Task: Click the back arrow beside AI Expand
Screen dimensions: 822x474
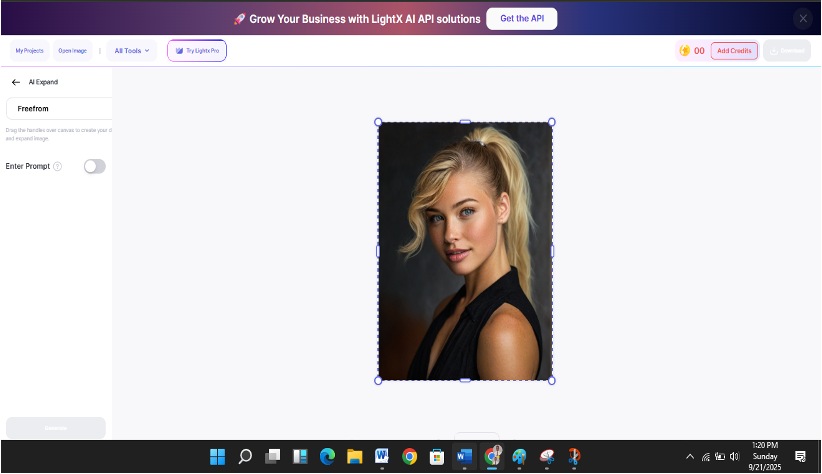Action: 15,82
